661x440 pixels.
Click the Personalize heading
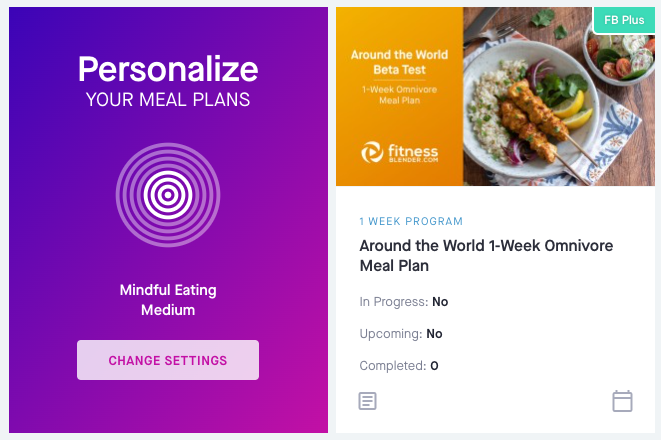[x=168, y=68]
